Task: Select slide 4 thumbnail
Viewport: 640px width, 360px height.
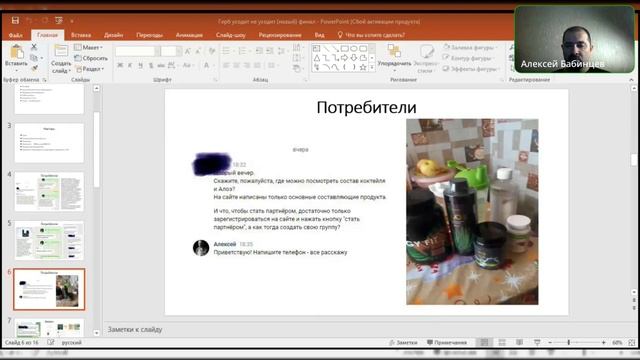Action: 49,191
